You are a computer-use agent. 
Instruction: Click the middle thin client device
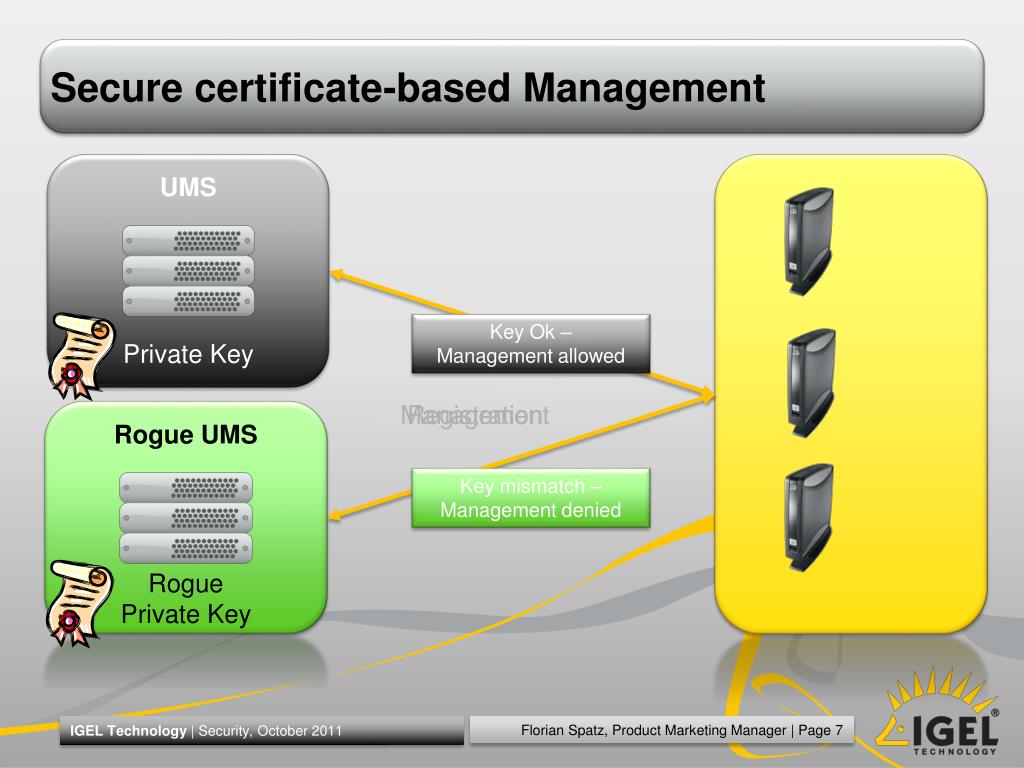[809, 383]
